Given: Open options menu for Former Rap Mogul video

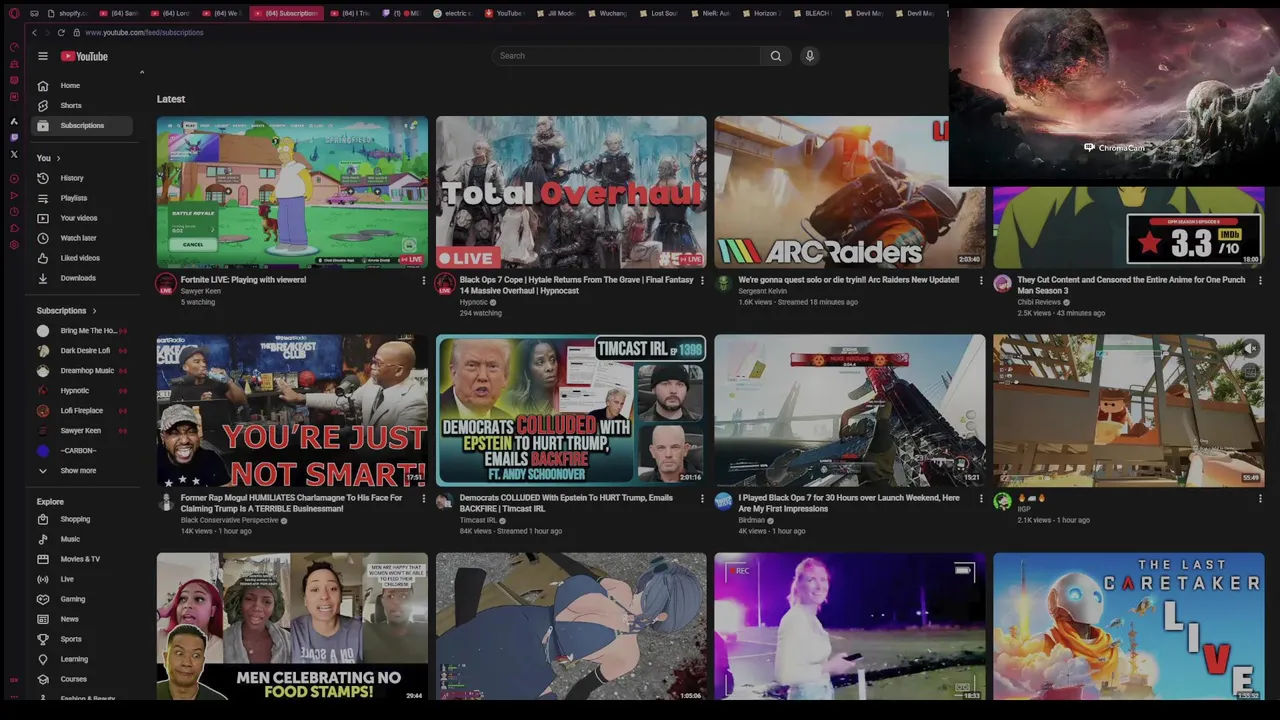Looking at the screenshot, I should click(423, 498).
